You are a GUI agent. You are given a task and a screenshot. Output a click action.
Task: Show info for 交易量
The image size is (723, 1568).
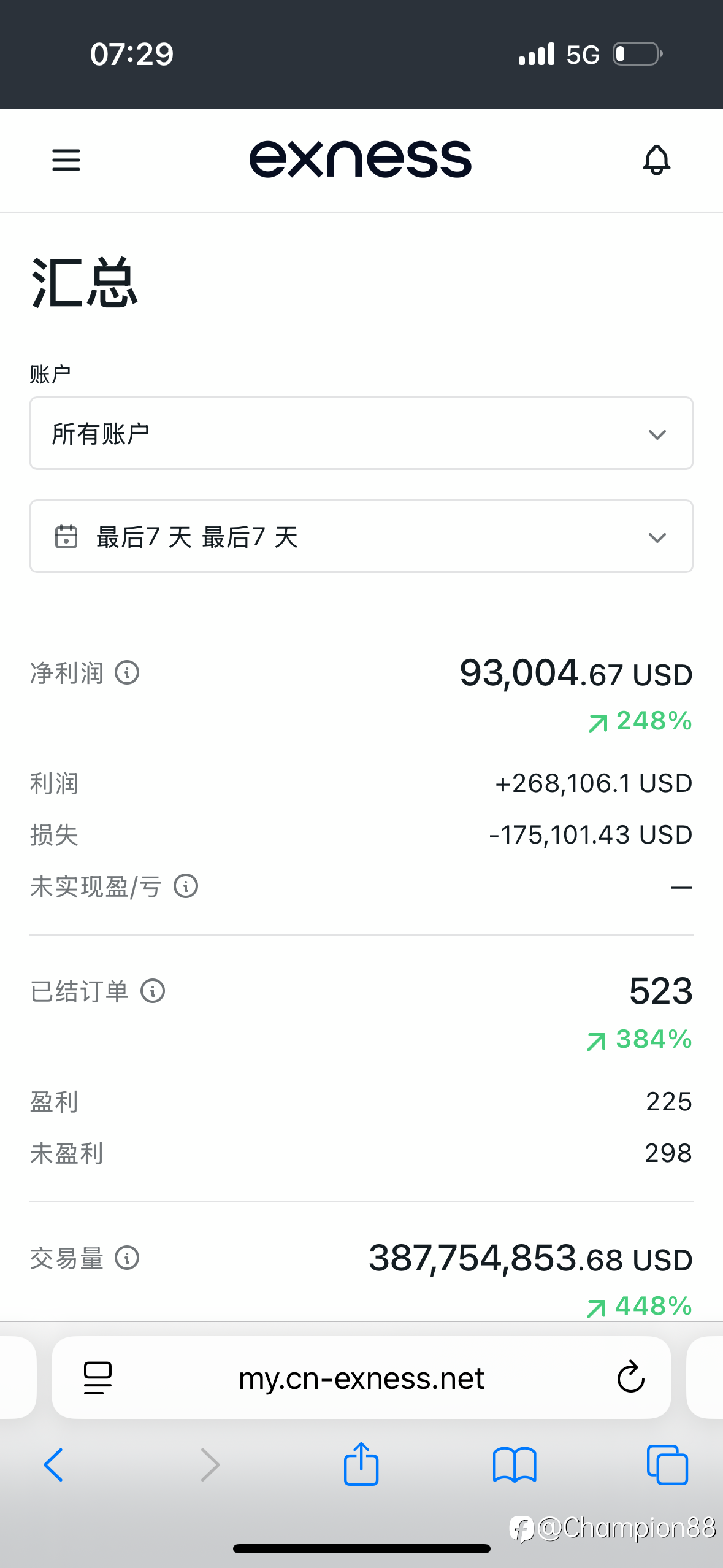pyautogui.click(x=128, y=1258)
